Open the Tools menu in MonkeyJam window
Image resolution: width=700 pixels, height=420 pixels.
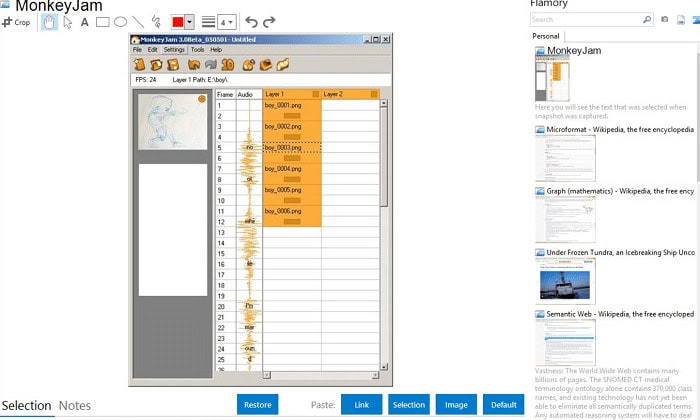[197, 50]
